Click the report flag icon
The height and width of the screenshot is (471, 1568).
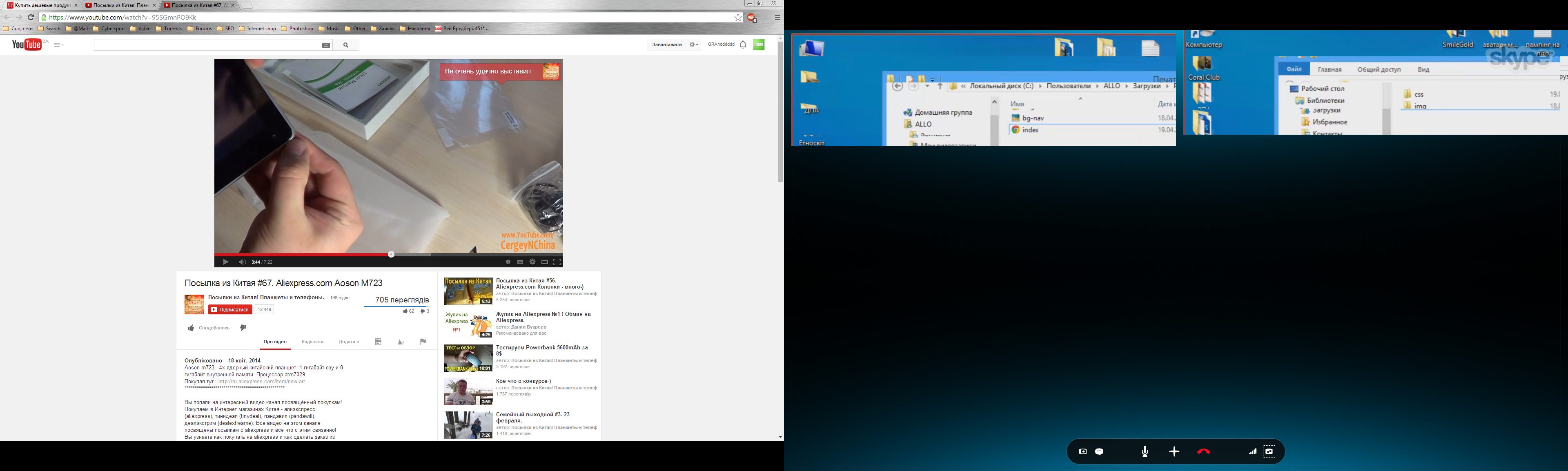pos(423,341)
